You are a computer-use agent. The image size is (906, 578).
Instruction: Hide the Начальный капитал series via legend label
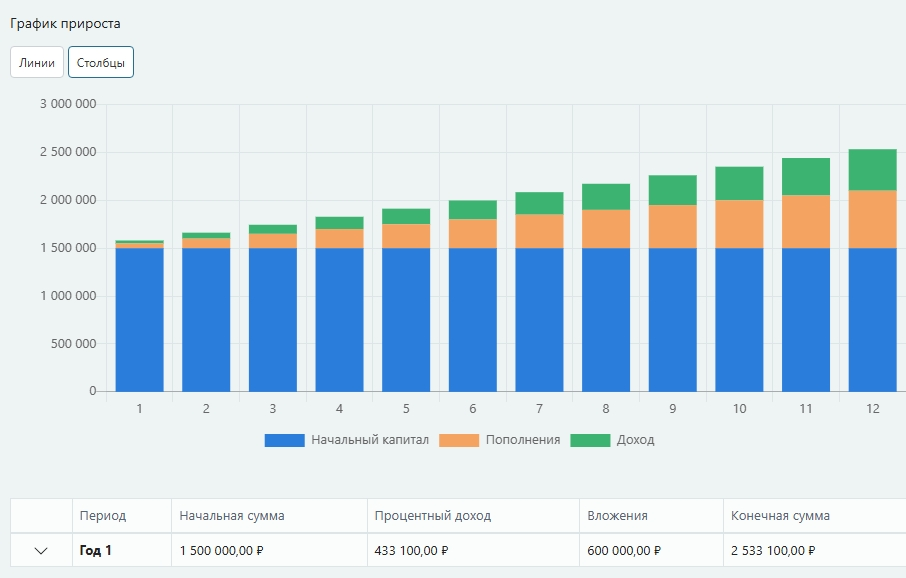coord(369,440)
